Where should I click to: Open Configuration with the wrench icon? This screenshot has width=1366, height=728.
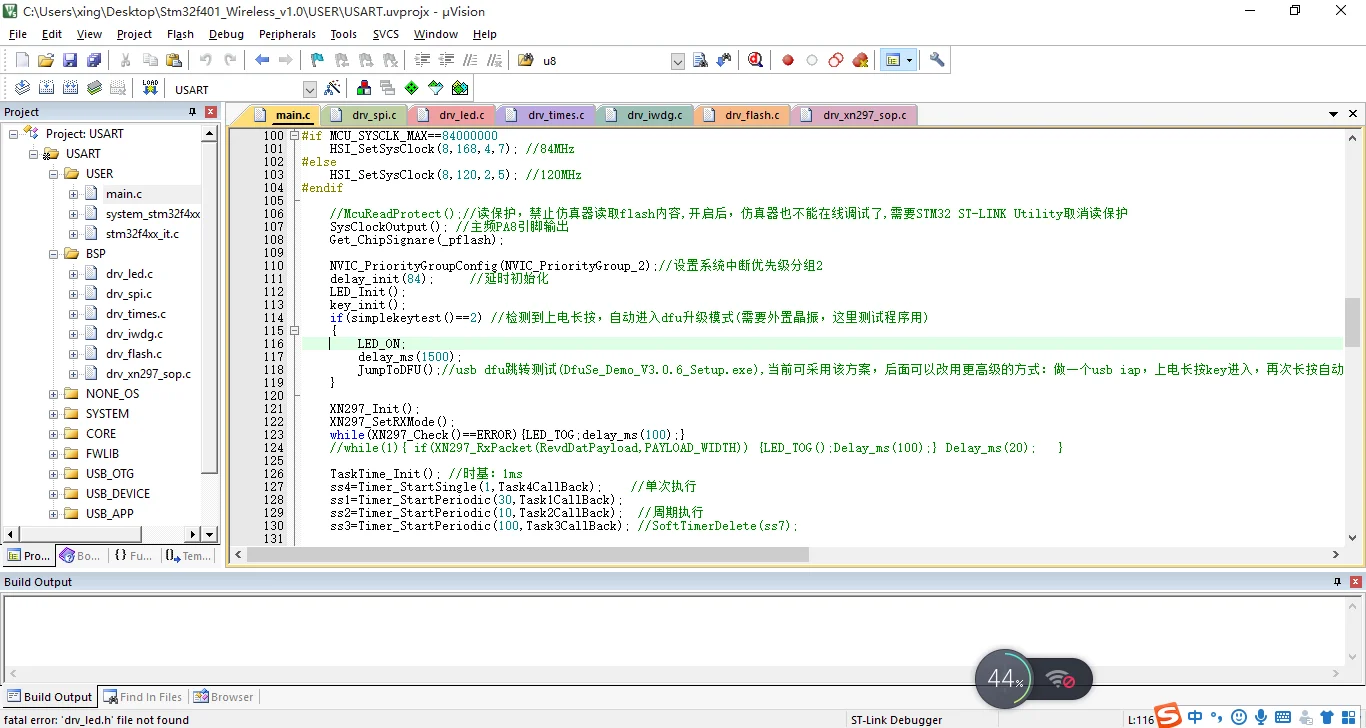(x=937, y=60)
